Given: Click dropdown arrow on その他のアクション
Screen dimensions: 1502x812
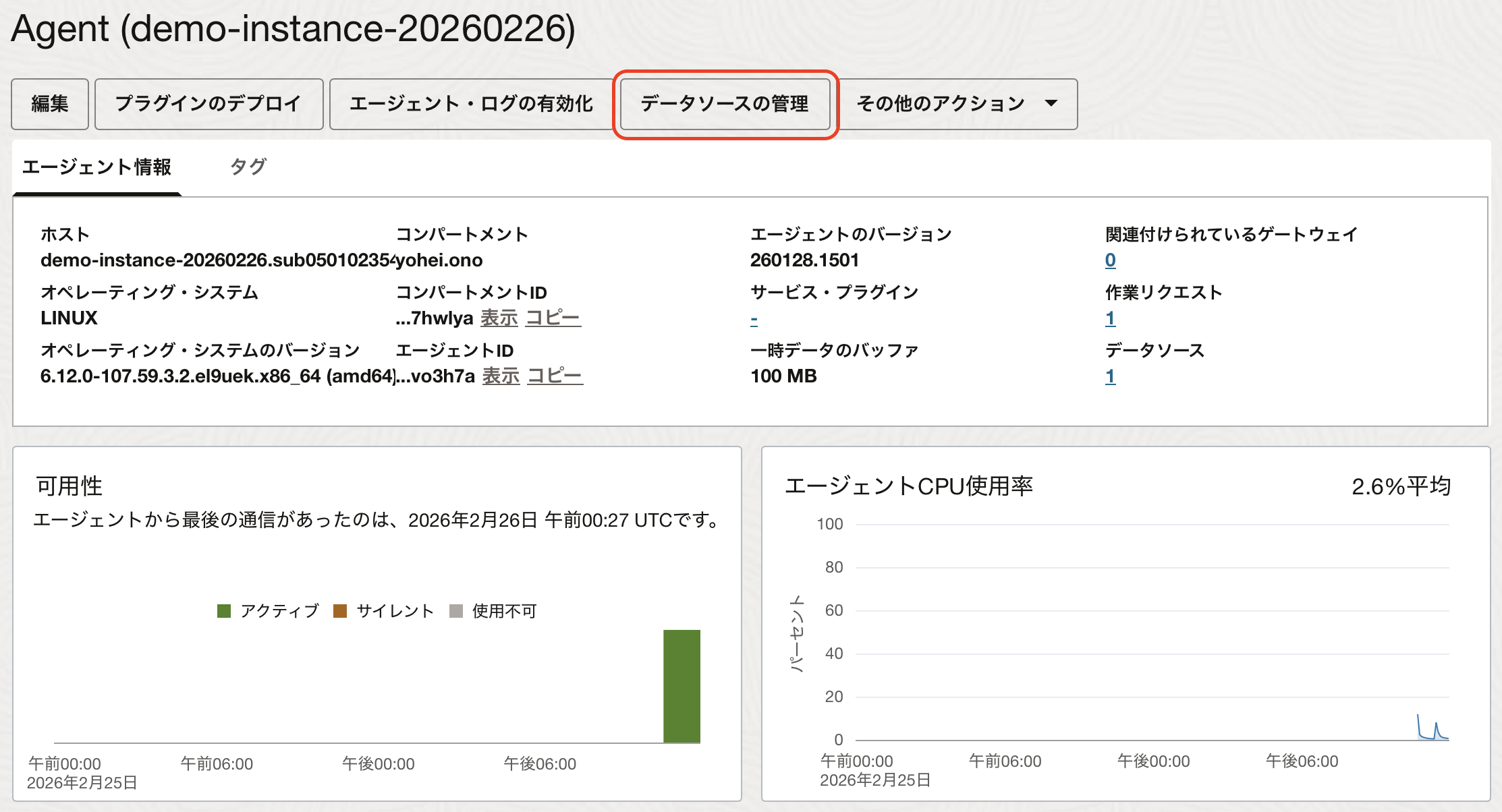Looking at the screenshot, I should [1051, 104].
